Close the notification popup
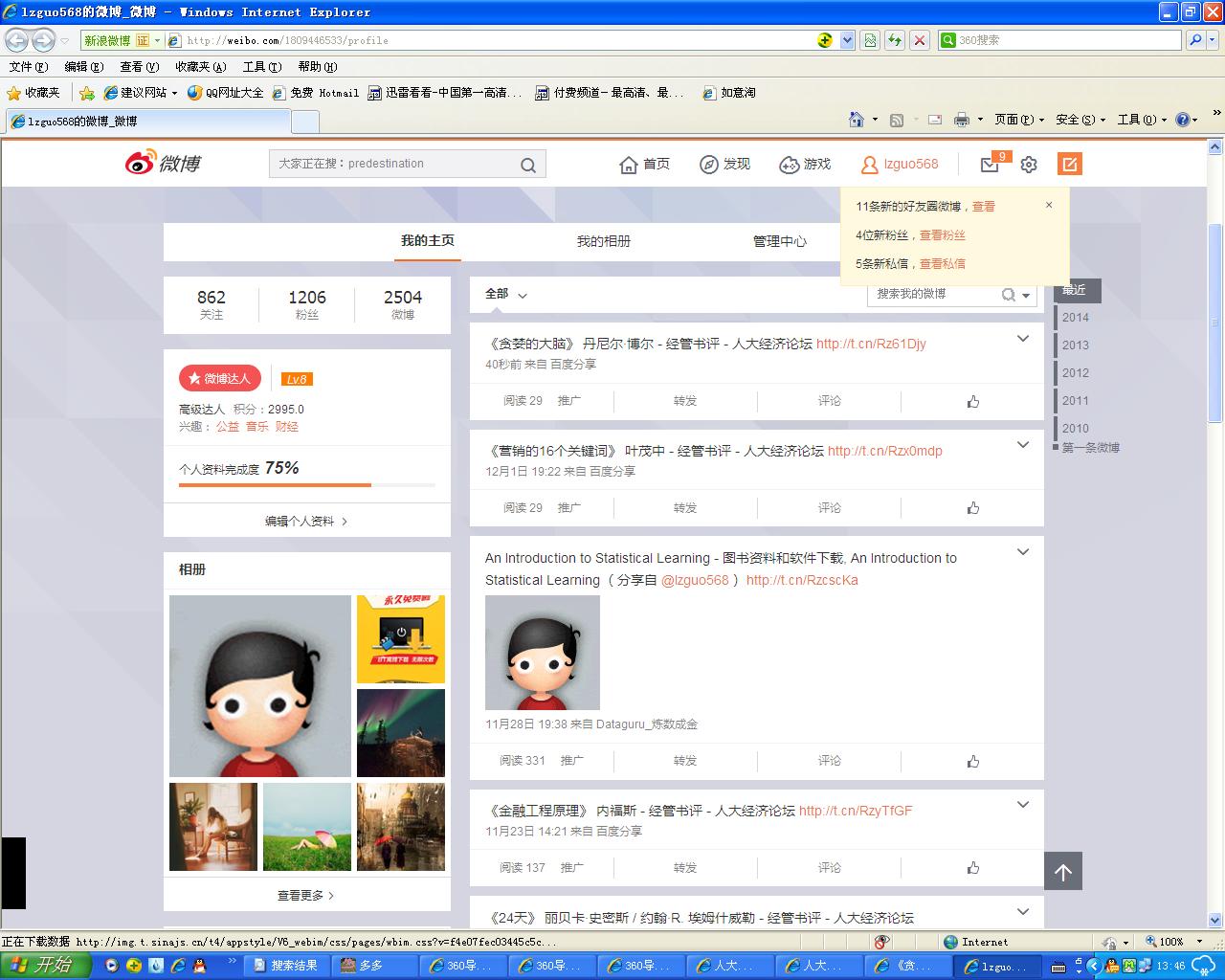 [x=1049, y=205]
